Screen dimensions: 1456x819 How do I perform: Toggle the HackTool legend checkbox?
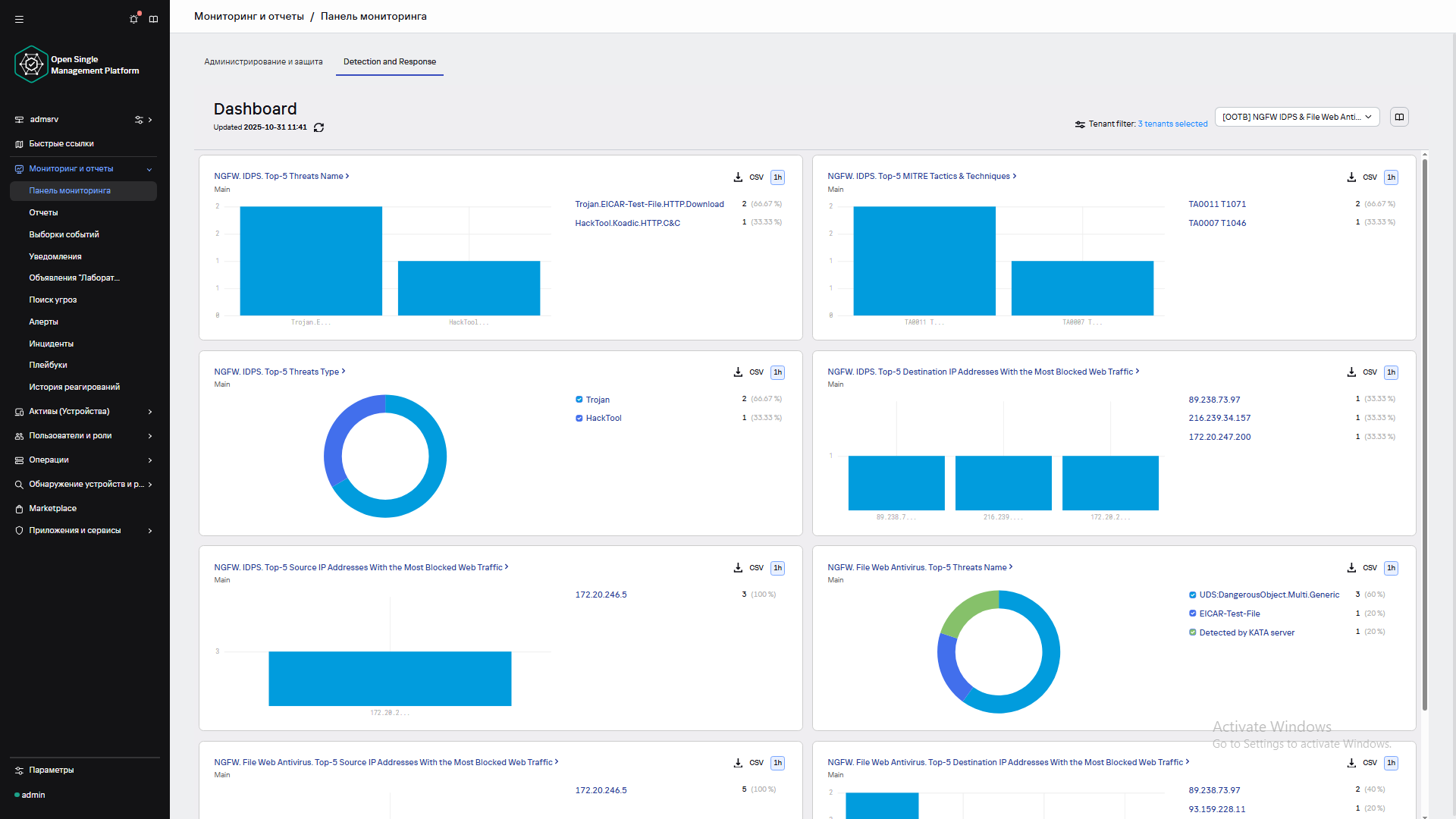(x=579, y=419)
